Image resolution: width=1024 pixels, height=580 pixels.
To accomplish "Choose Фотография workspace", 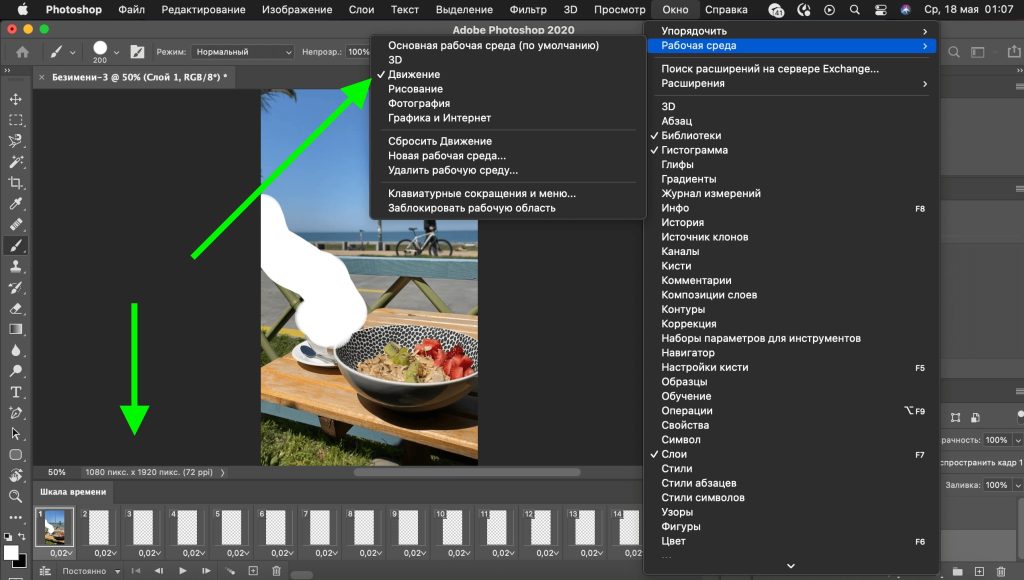I will [418, 103].
